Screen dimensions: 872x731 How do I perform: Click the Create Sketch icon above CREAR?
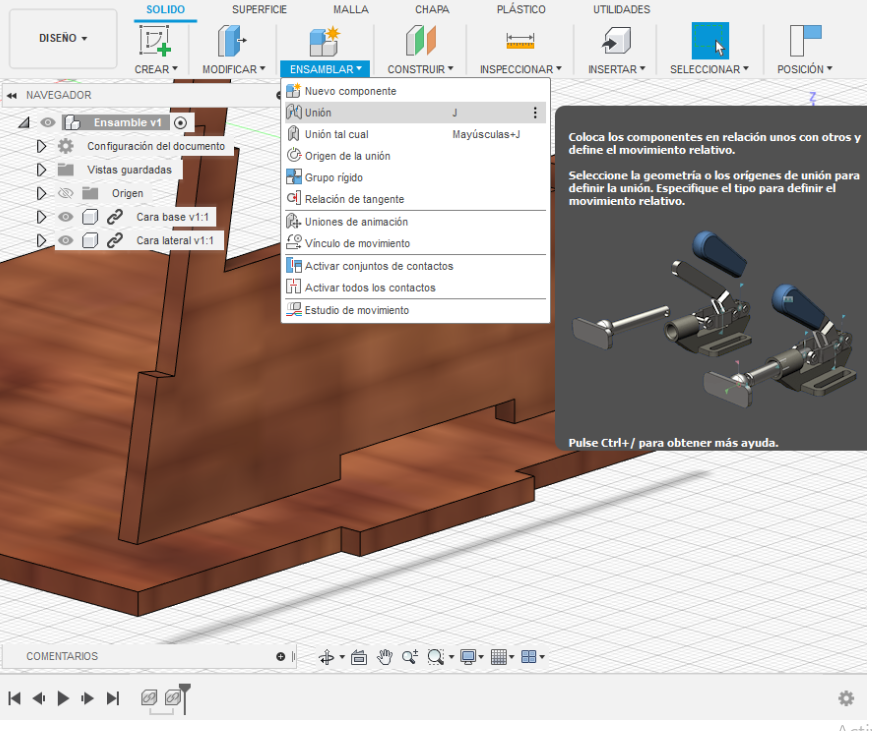154,41
